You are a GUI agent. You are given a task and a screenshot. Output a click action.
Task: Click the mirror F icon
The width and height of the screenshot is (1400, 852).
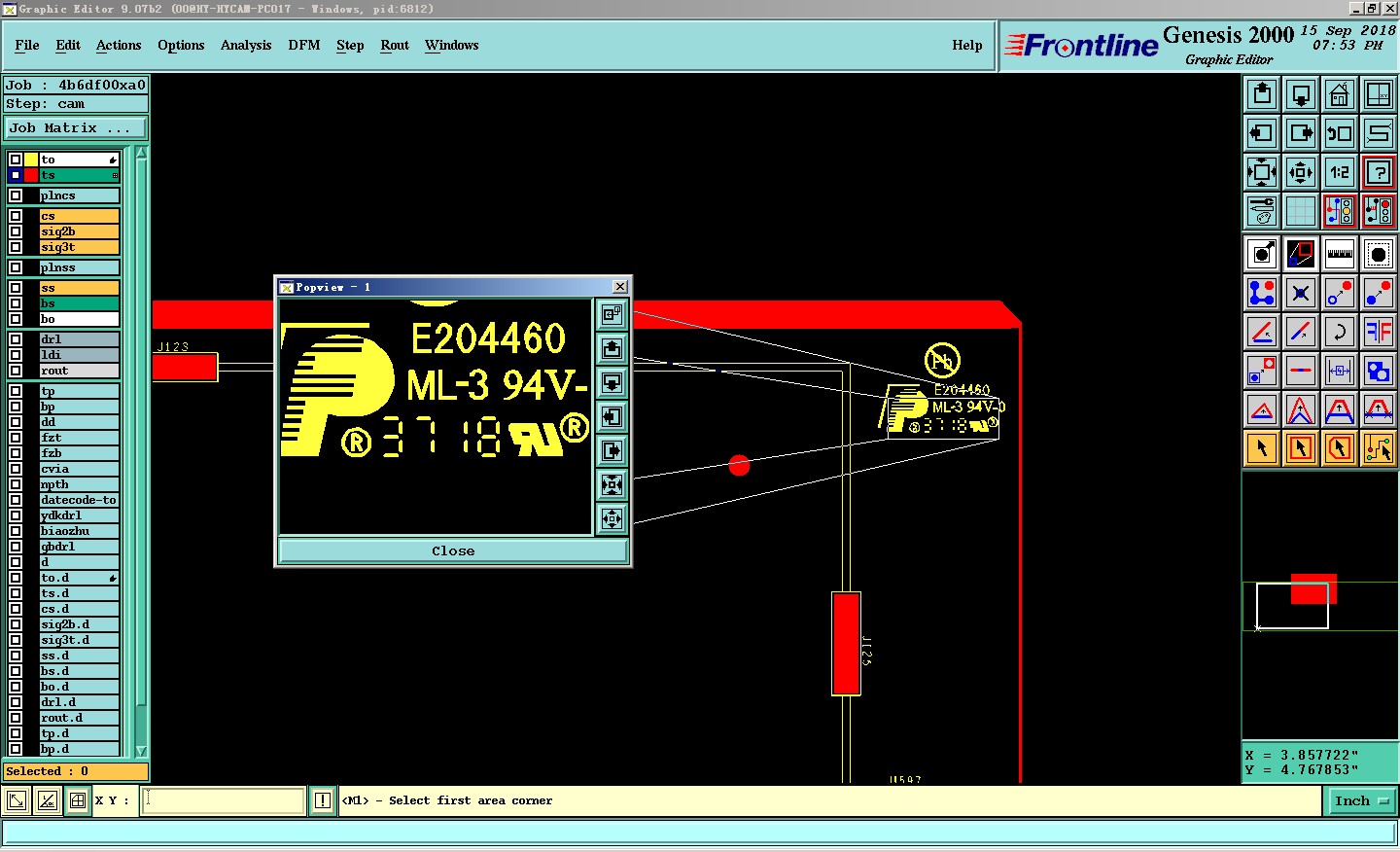click(x=1379, y=332)
